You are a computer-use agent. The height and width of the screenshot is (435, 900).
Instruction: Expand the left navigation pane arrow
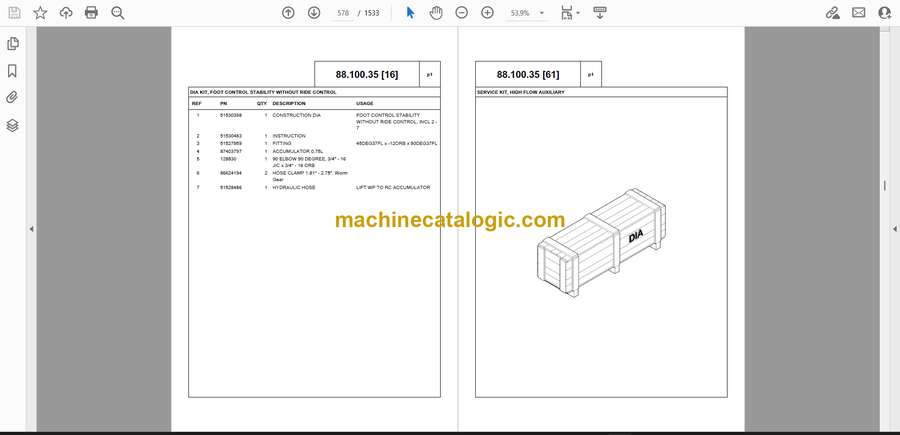[x=32, y=229]
